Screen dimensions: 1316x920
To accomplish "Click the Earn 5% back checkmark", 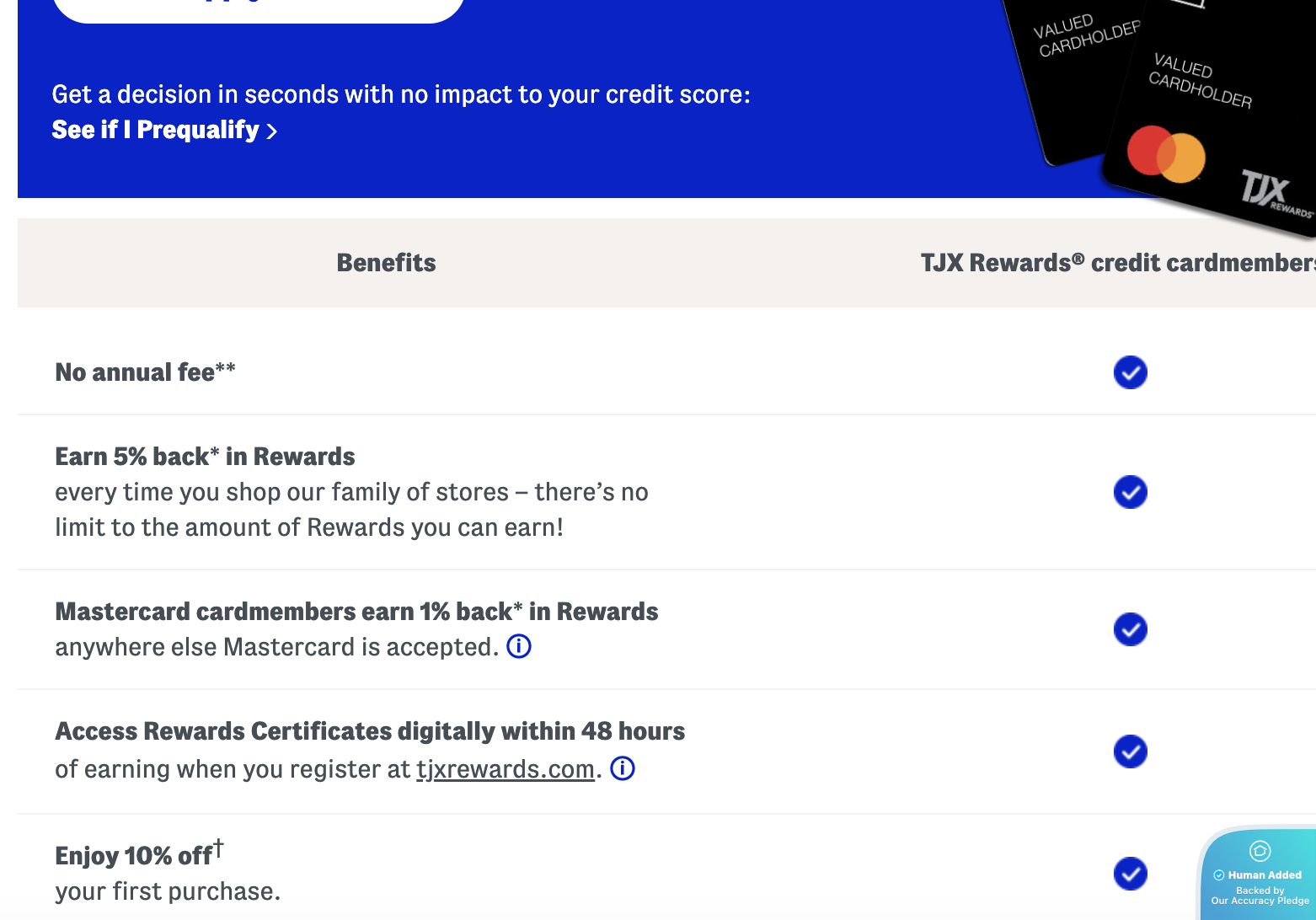I will click(x=1130, y=492).
